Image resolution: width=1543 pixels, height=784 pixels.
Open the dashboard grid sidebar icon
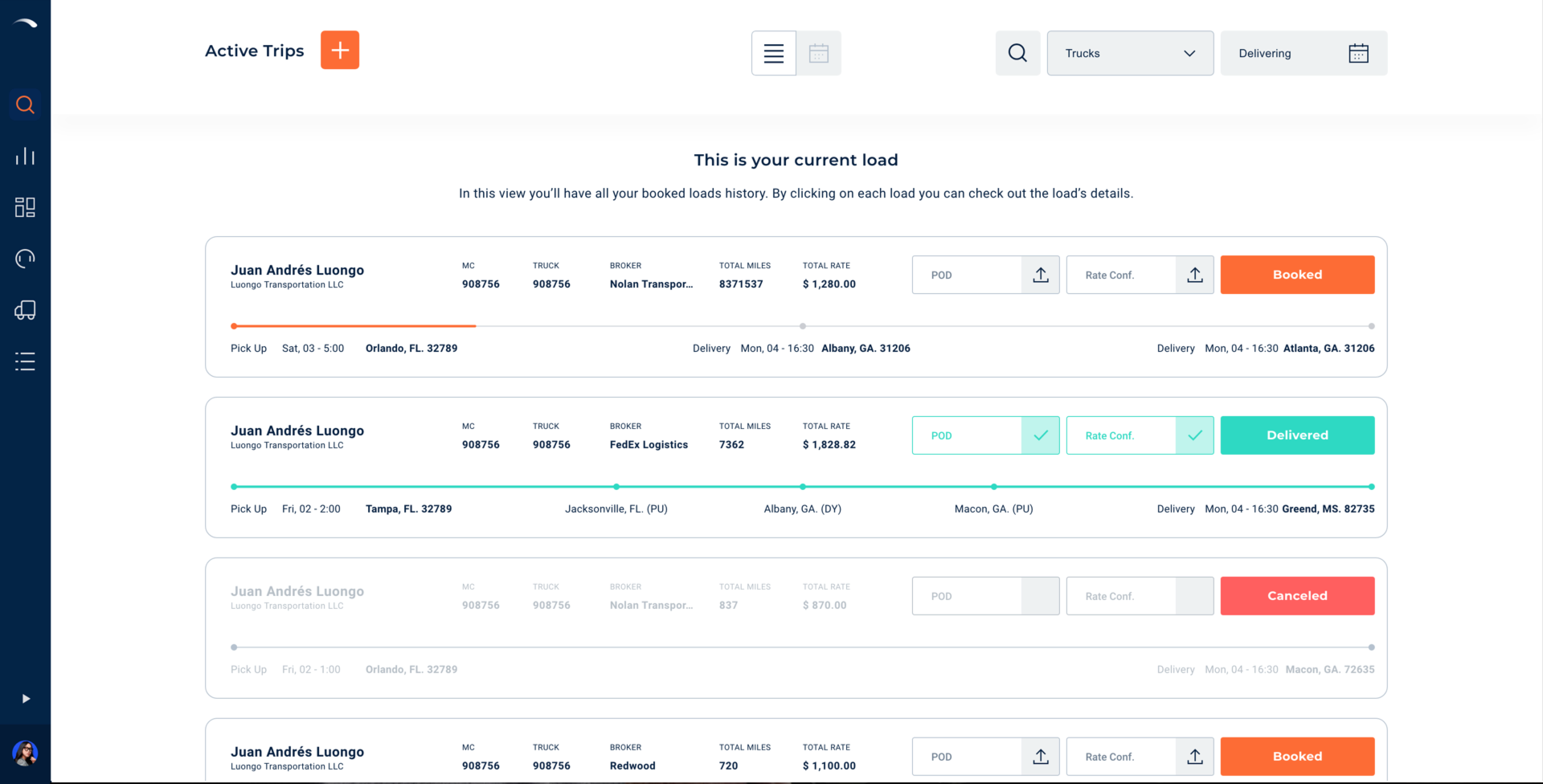pyautogui.click(x=25, y=207)
